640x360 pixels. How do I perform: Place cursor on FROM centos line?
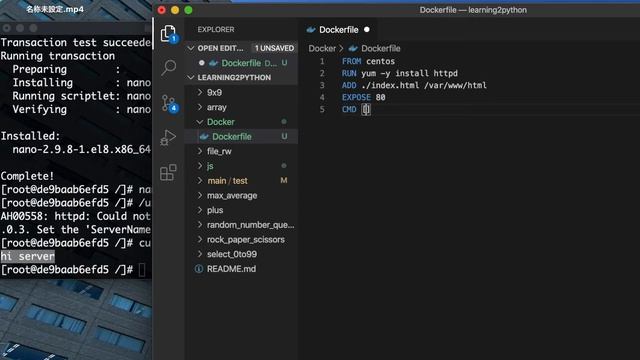tap(368, 61)
